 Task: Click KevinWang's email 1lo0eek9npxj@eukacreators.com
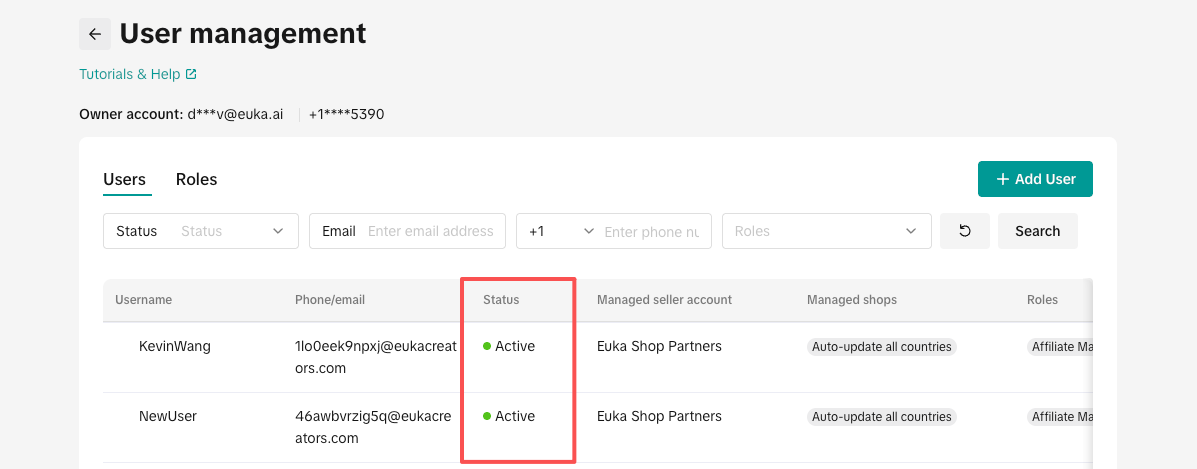376,357
